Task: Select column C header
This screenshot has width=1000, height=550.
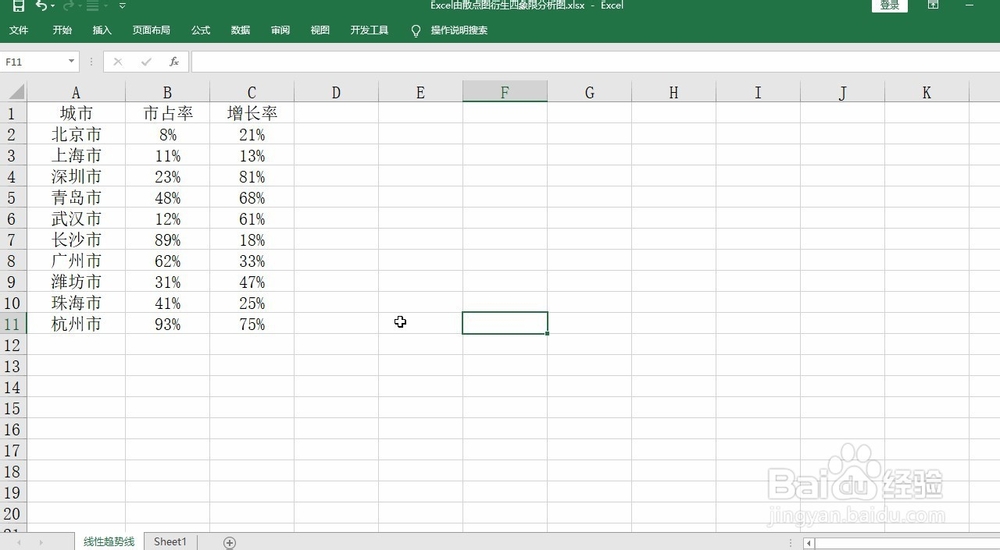Action: point(251,93)
